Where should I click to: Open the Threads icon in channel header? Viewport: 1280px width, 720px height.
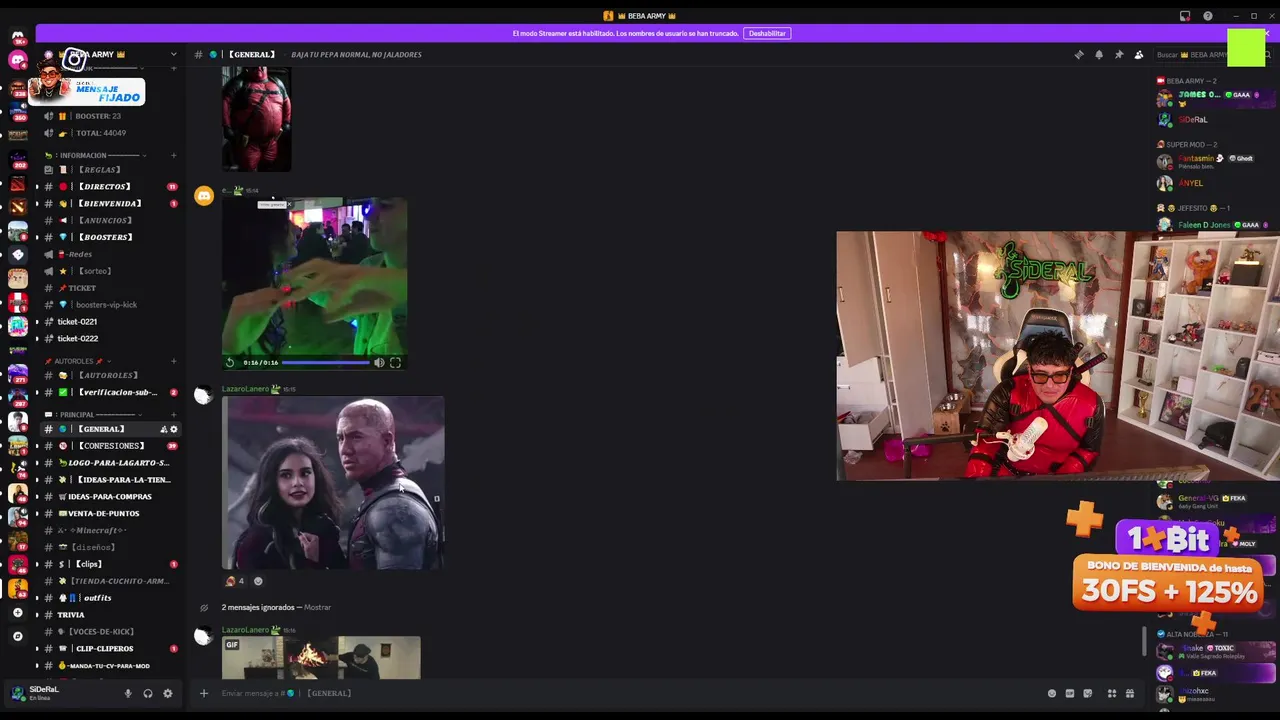[x=1078, y=55]
